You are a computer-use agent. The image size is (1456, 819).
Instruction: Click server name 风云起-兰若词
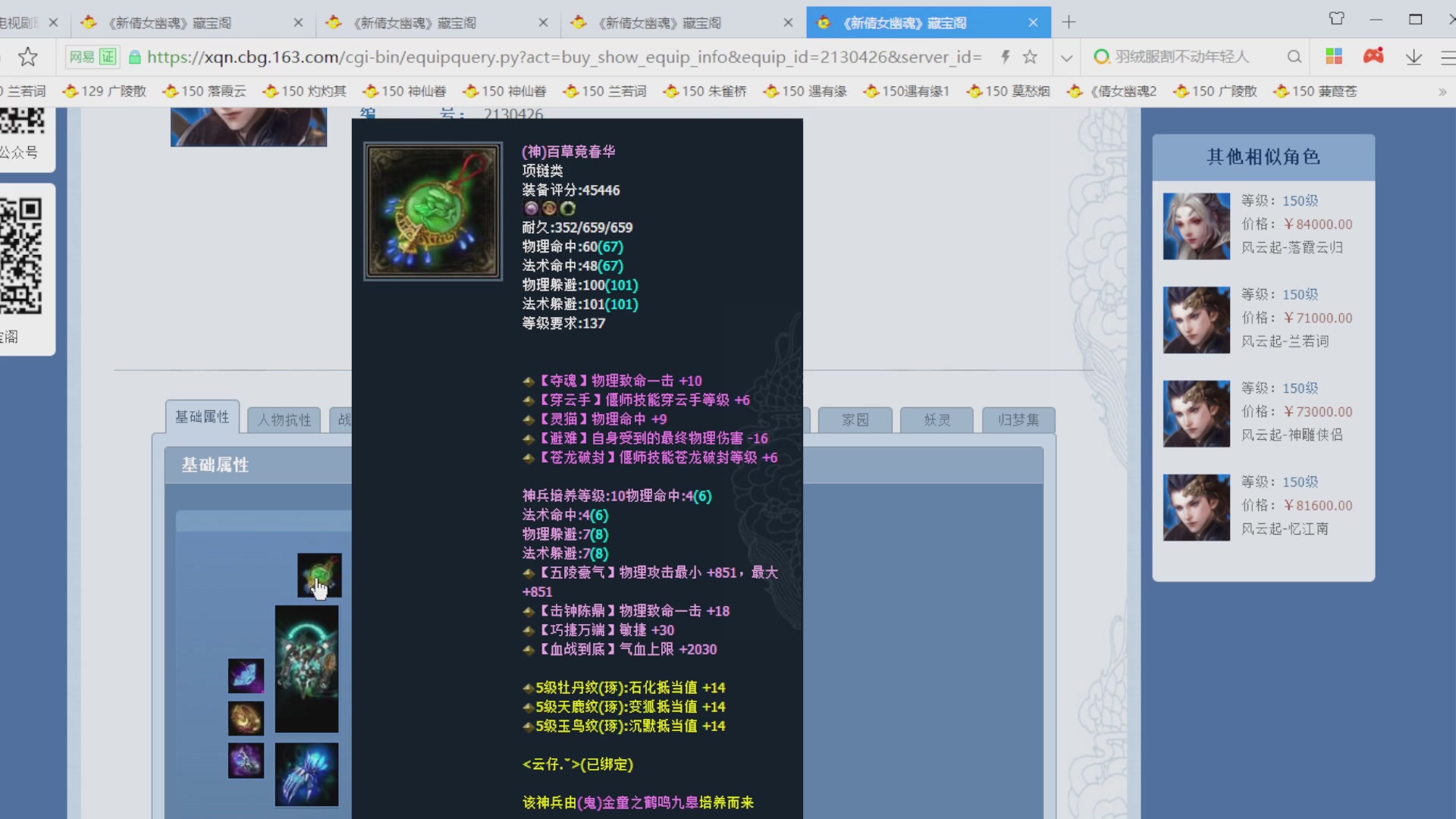pyautogui.click(x=1285, y=342)
